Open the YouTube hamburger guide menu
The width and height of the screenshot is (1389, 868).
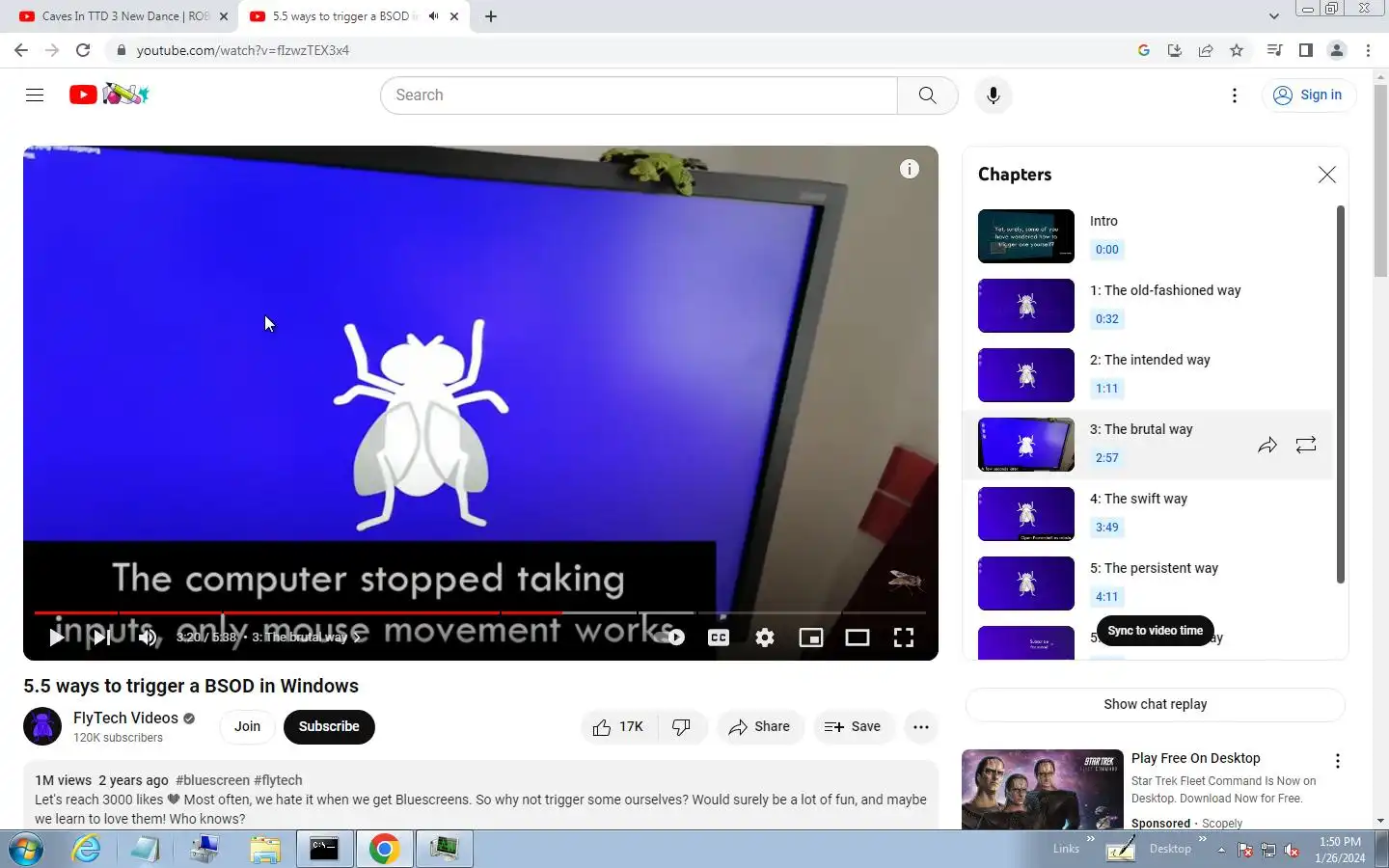tap(35, 95)
